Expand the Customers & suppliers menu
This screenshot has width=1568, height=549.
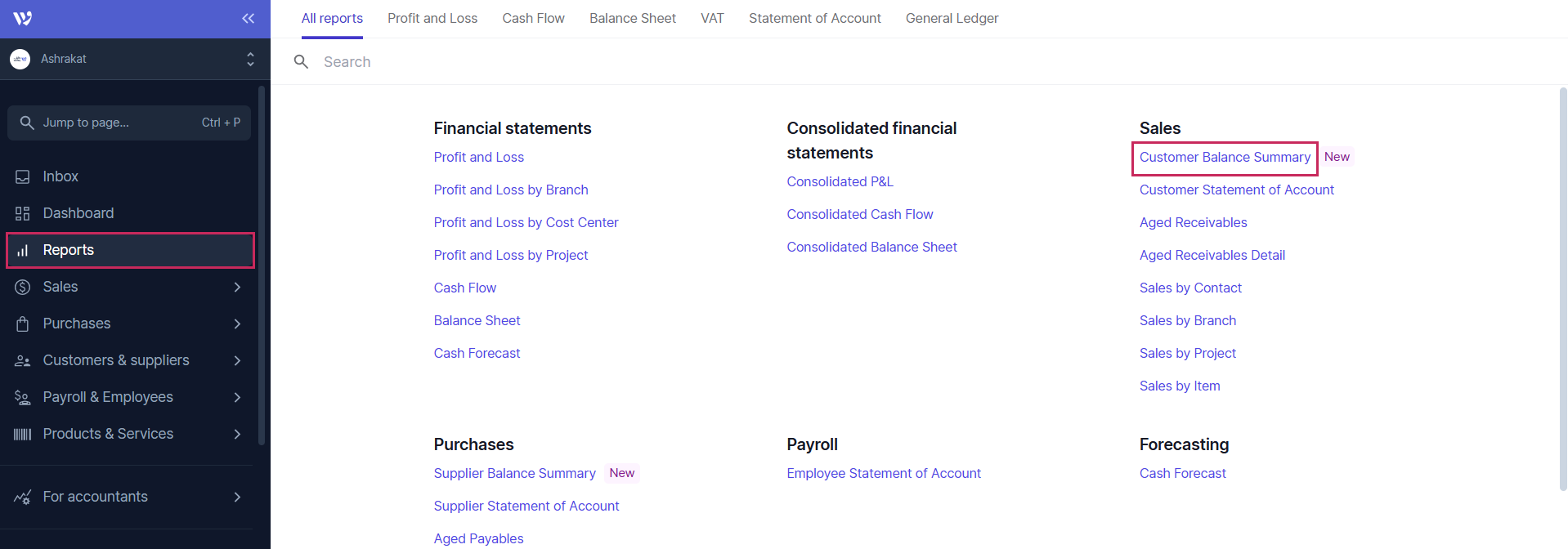237,360
